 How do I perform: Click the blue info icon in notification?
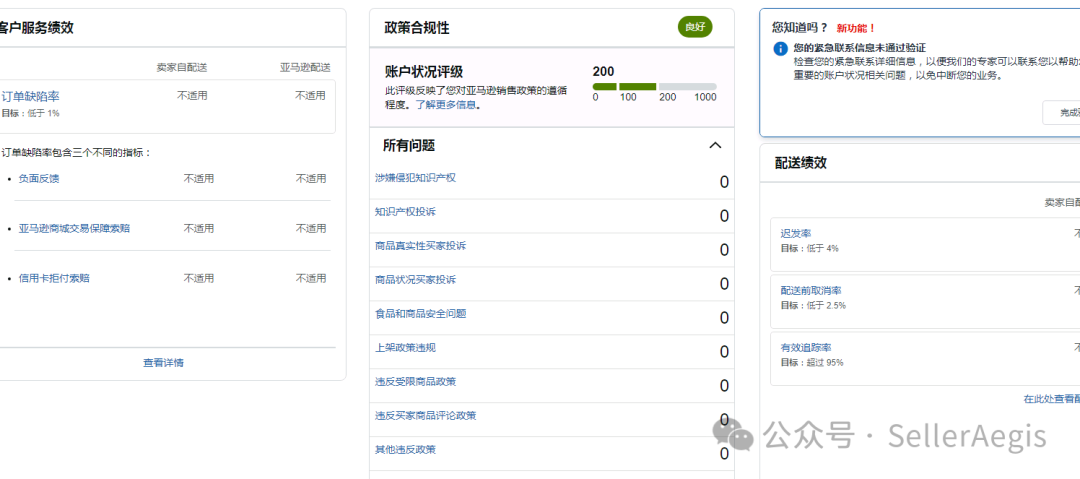coord(780,49)
